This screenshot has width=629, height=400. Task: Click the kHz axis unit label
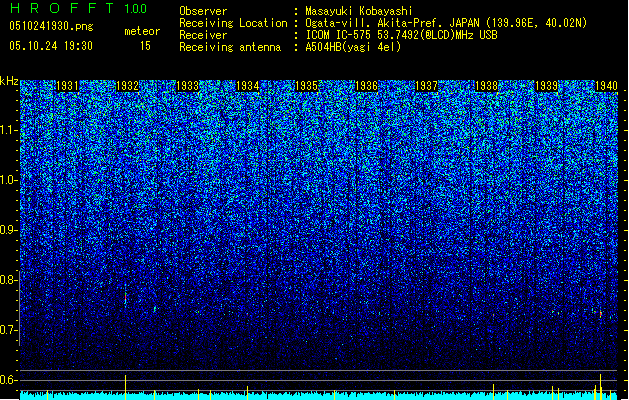click(x=9, y=81)
